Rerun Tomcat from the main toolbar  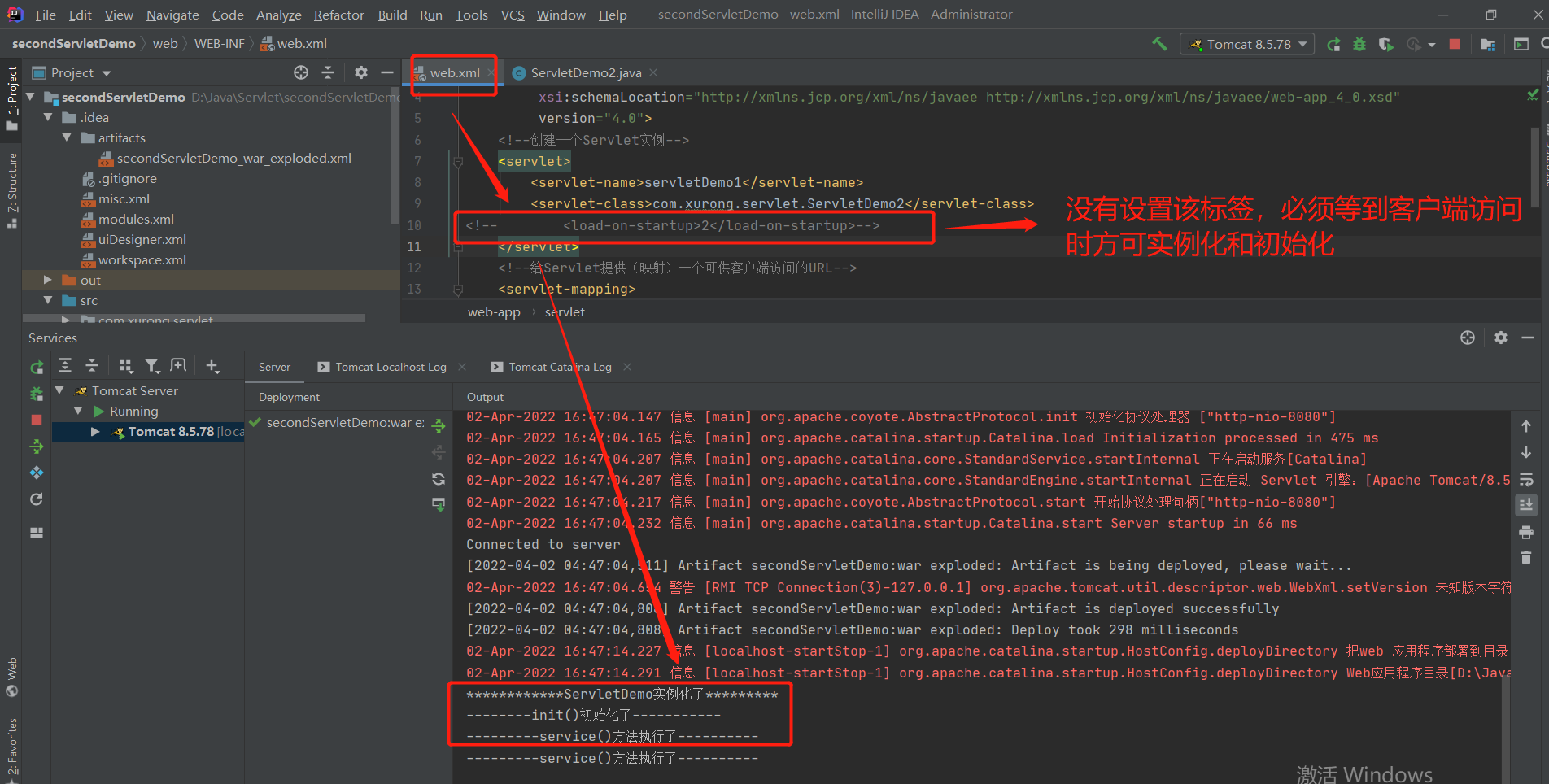click(1333, 44)
